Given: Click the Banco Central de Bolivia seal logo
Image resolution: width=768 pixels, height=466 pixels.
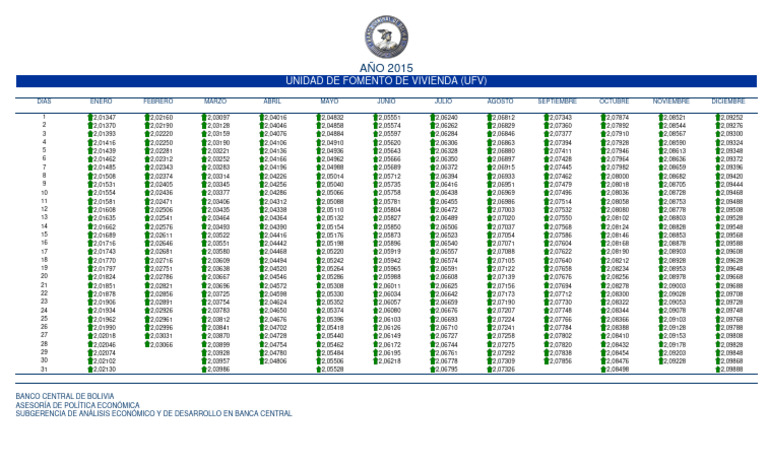Looking at the screenshot, I should [x=385, y=29].
